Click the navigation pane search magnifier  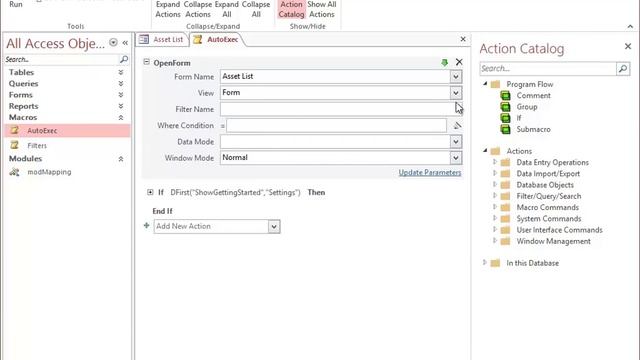click(124, 60)
